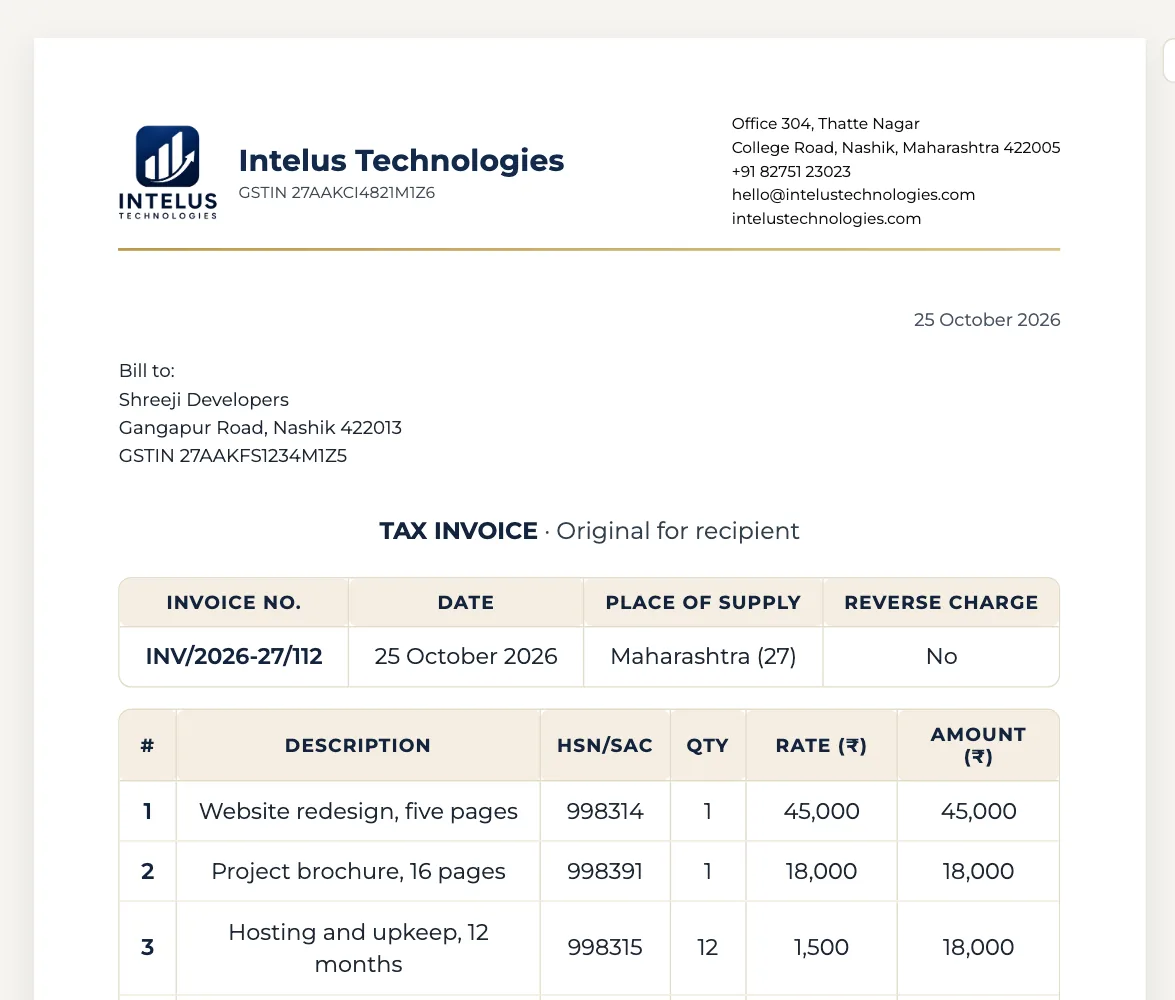Viewport: 1175px width, 1000px height.
Task: Click the HSN/SAC column header
Action: 605,746
